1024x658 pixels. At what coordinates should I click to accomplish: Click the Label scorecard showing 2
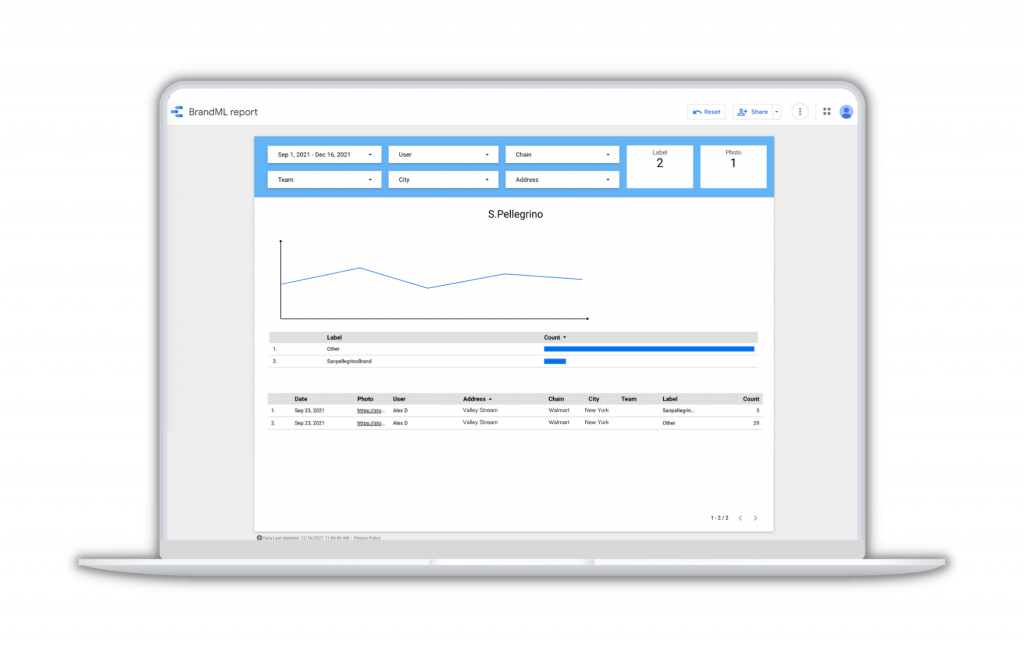tap(660, 166)
